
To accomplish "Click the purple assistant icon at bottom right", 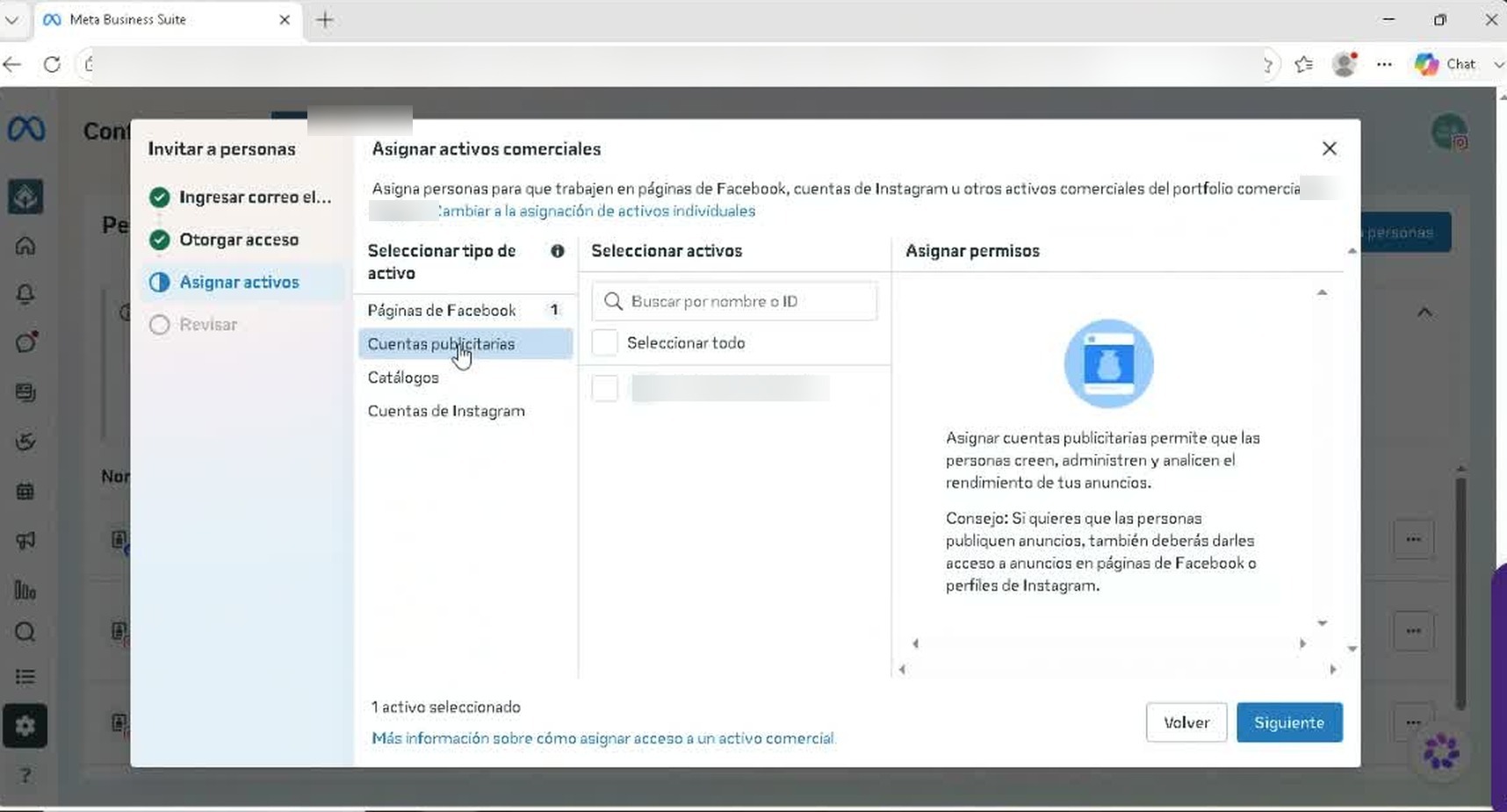I will tap(1441, 752).
